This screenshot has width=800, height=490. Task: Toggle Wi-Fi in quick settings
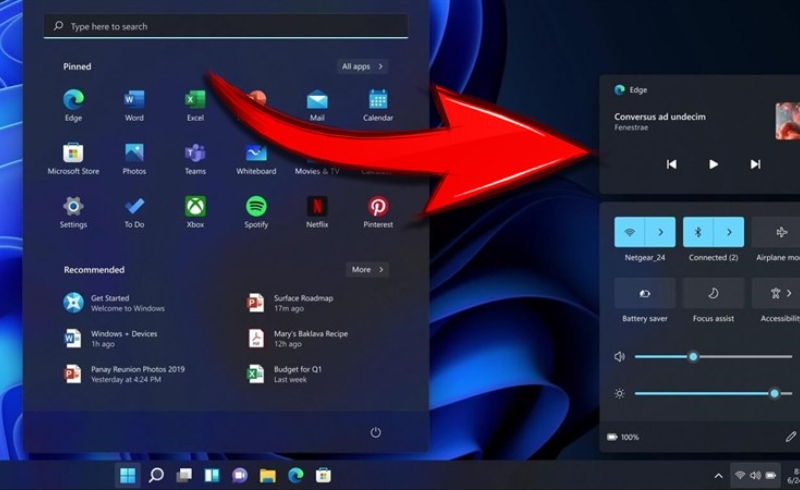tap(630, 232)
